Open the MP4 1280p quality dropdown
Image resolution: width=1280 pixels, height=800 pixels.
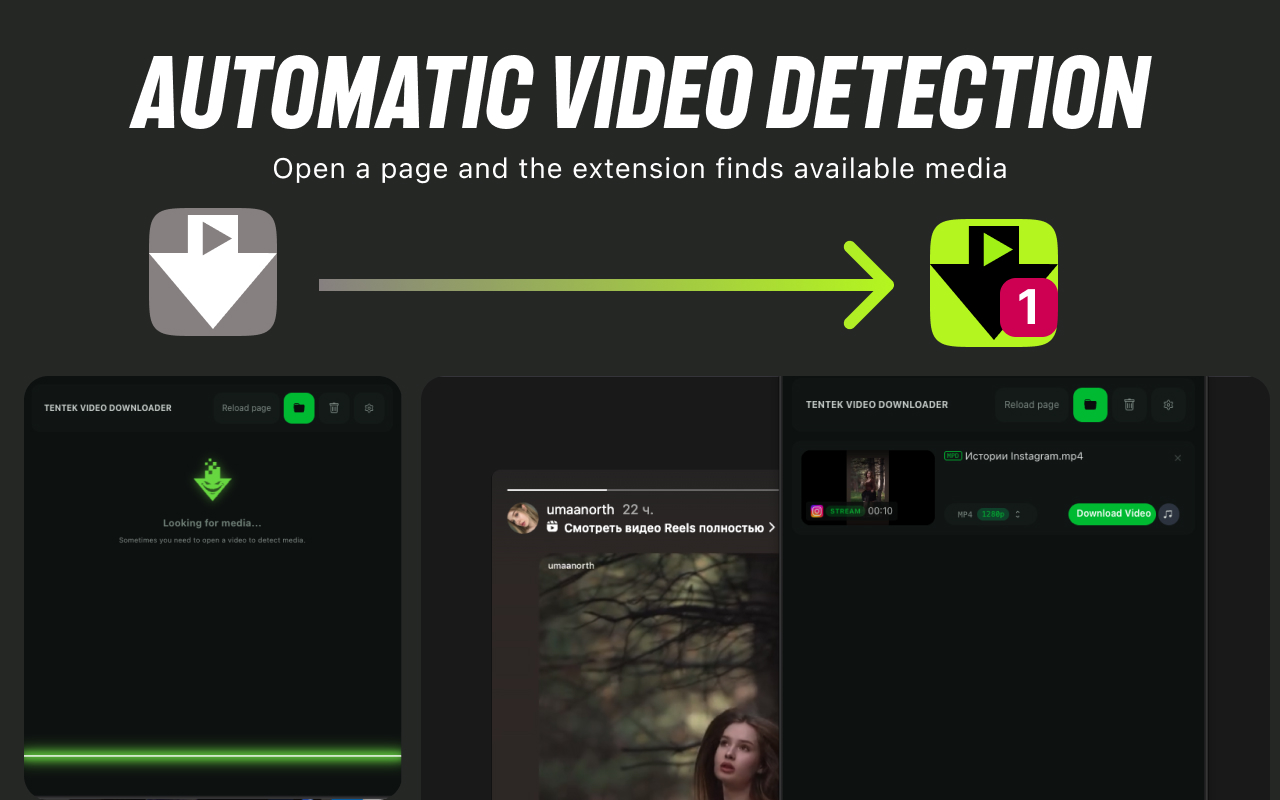click(990, 514)
